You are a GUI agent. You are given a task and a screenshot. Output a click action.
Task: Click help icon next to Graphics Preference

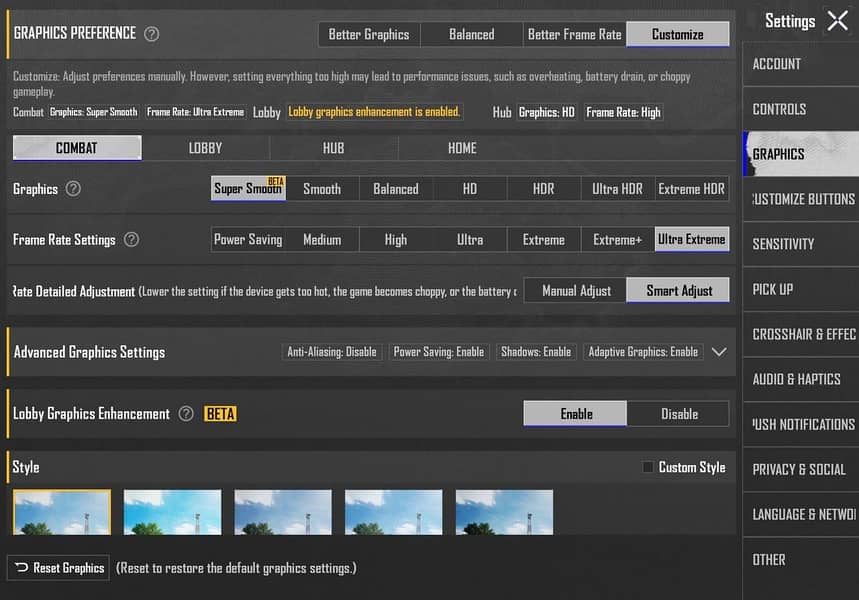click(152, 34)
